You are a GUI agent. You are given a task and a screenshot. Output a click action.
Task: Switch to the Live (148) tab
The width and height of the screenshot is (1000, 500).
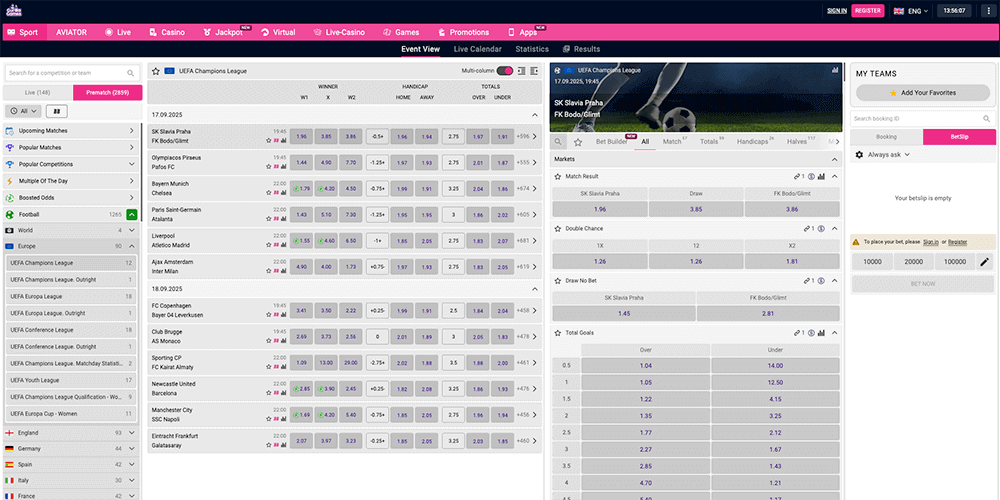(39, 92)
